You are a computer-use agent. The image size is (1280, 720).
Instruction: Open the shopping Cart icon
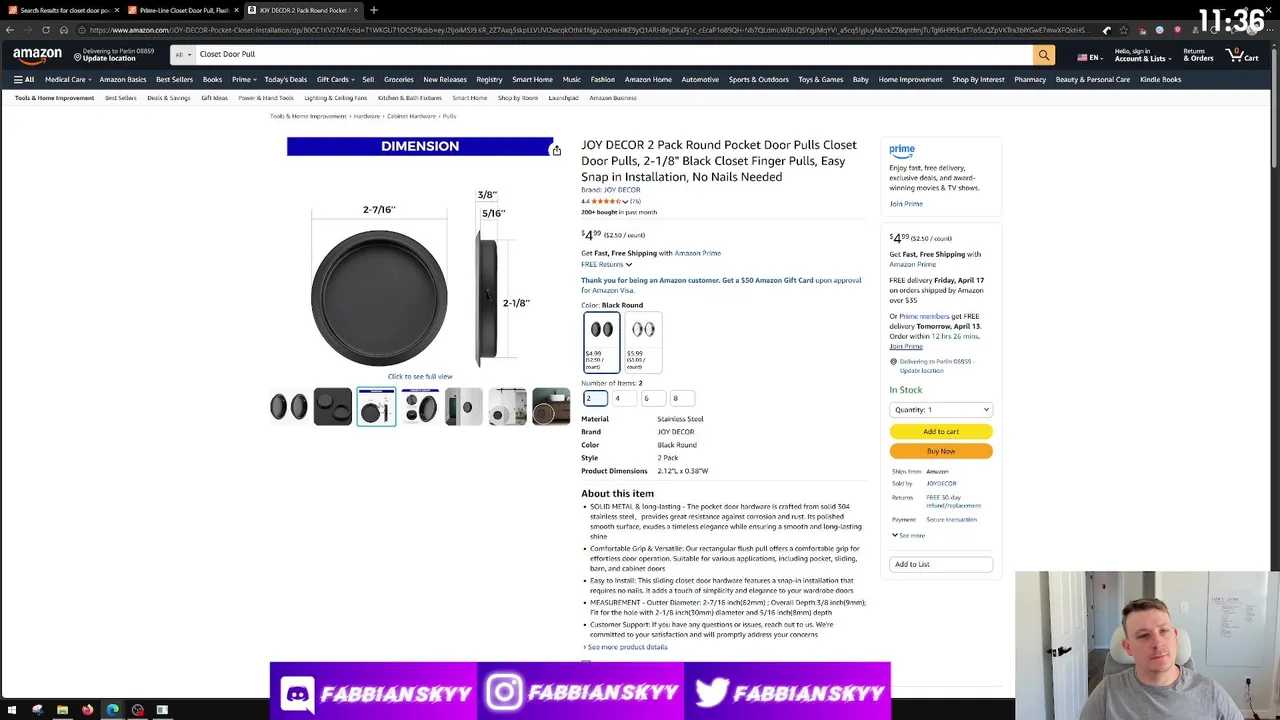pos(1242,55)
